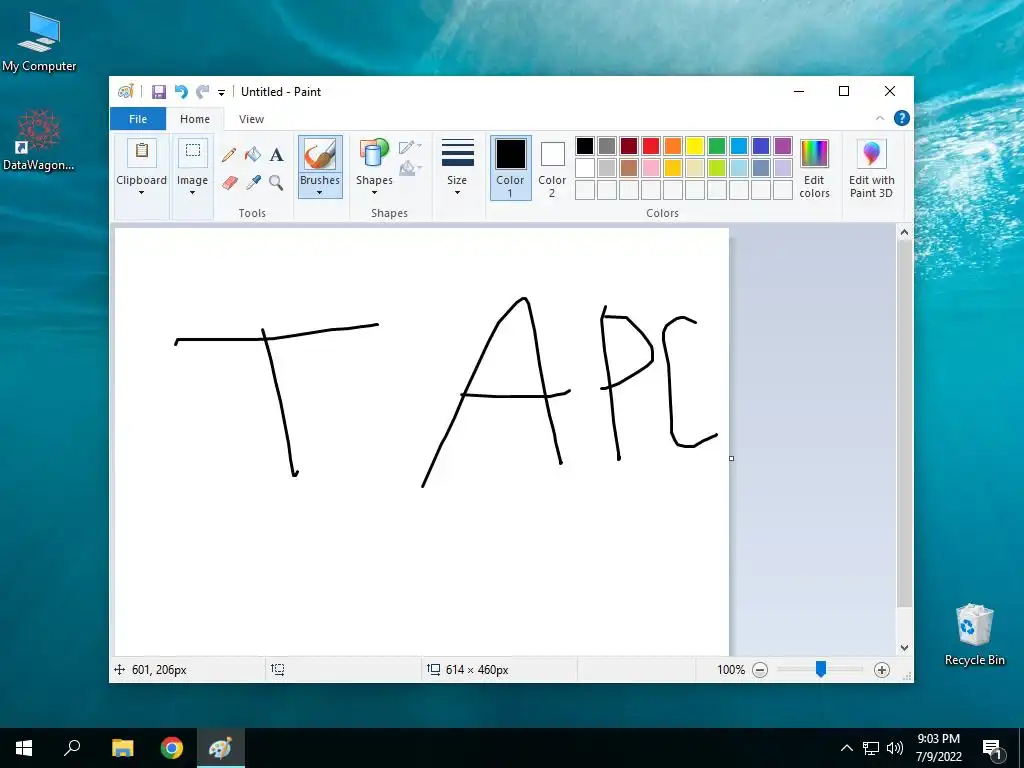Click the vertical scrollbar up arrow
Image resolution: width=1024 pixels, height=768 pixels.
click(904, 232)
